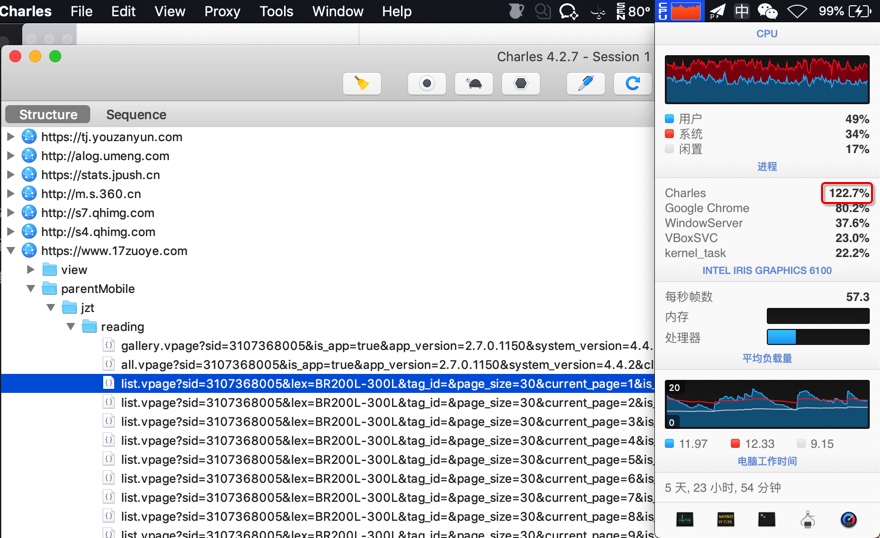This screenshot has height=538, width=880.
Task: Expand the m.s.360.cn host
Action: 10,194
